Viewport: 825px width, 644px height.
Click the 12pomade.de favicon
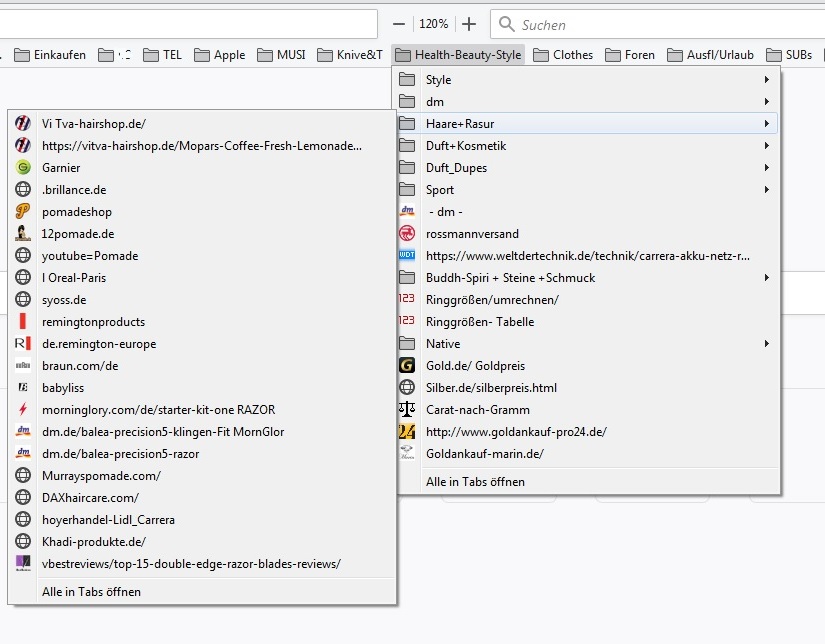(x=23, y=234)
